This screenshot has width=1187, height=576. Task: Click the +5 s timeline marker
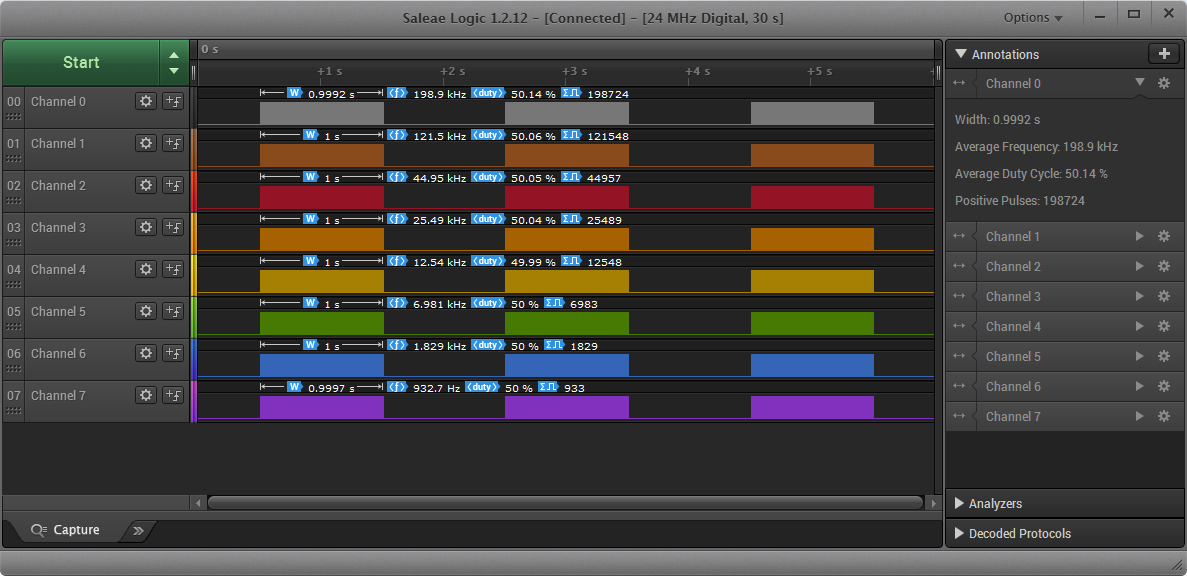coord(819,71)
